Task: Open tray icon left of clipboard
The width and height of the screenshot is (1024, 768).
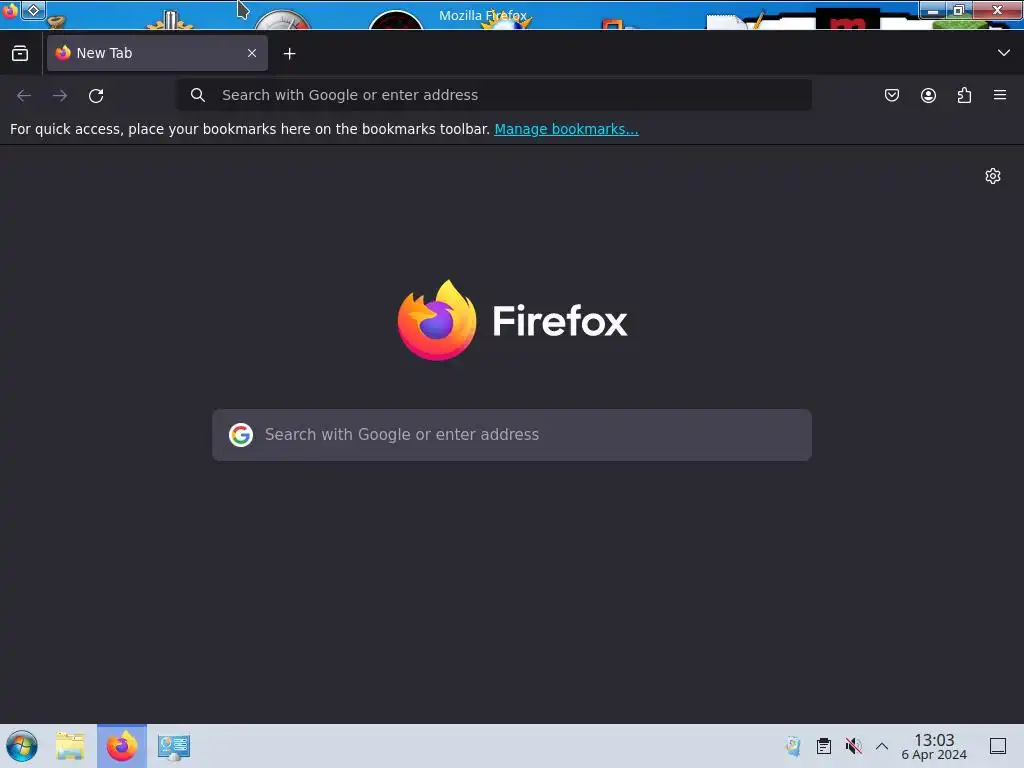Action: click(793, 746)
